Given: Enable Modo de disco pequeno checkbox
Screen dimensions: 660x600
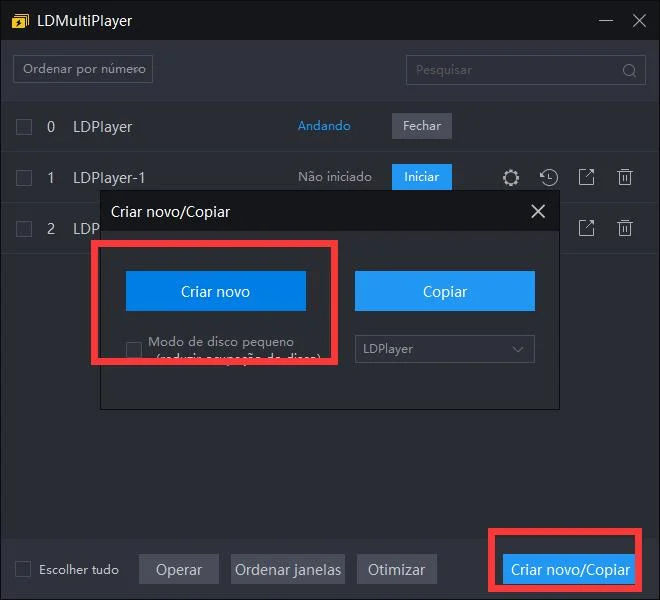Looking at the screenshot, I should [134, 349].
